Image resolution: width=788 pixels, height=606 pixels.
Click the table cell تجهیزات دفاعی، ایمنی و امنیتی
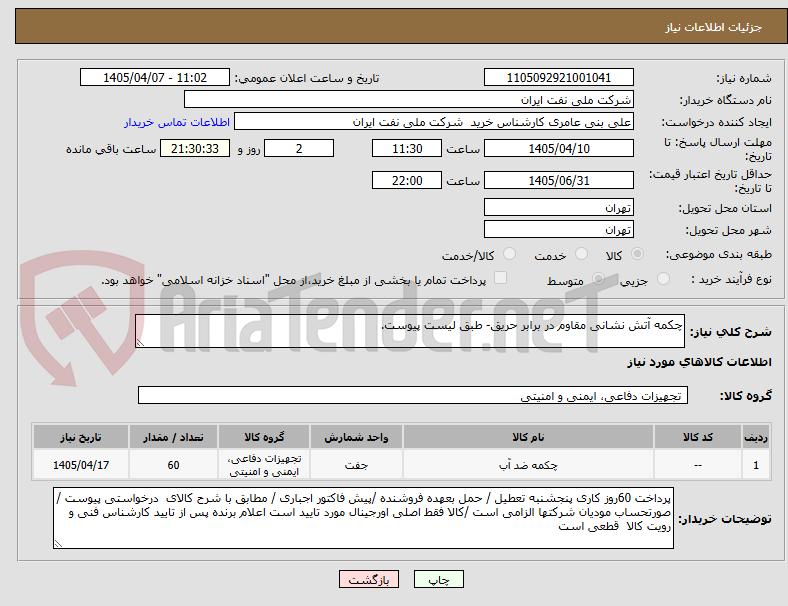[264, 465]
